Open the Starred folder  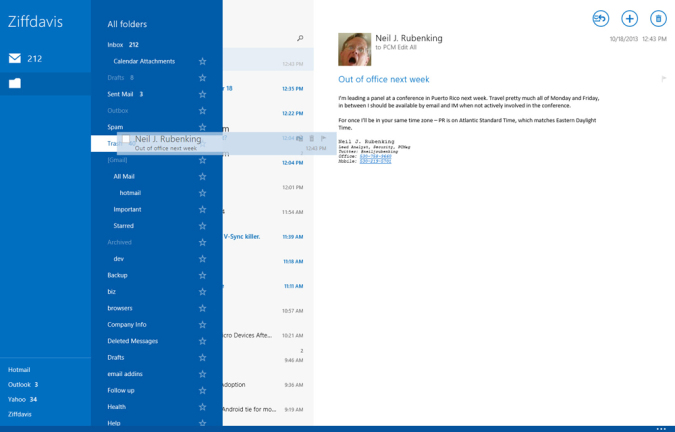coord(124,226)
